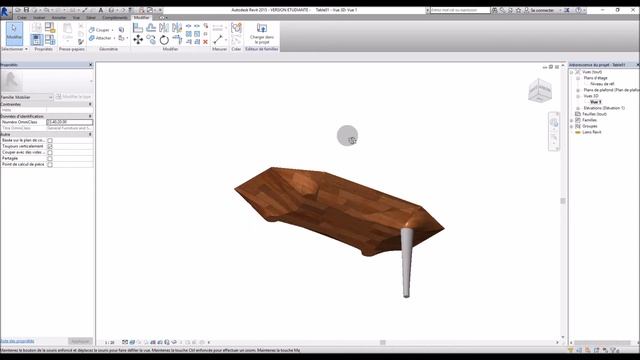Click the red X delete icon

(x=205, y=42)
